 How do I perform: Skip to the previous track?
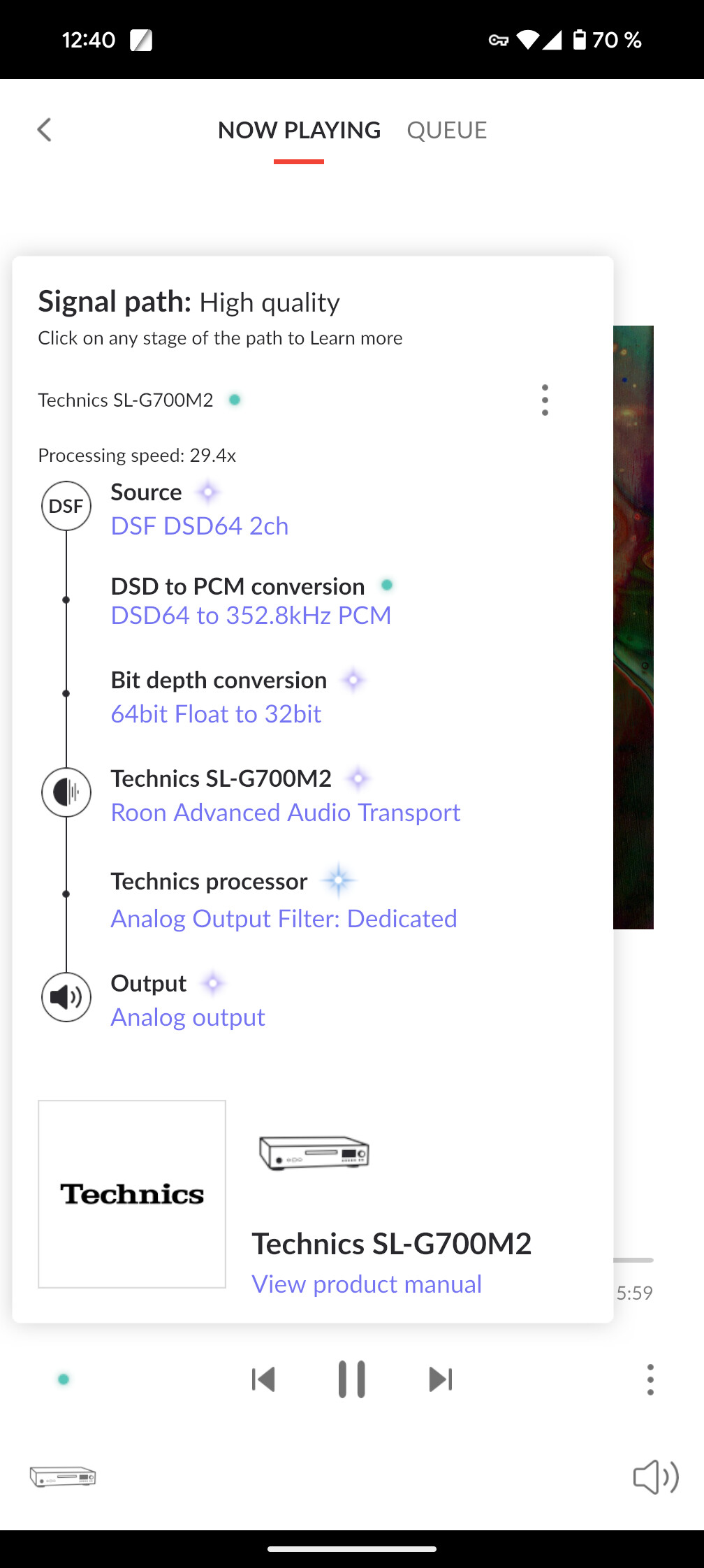tap(263, 1379)
